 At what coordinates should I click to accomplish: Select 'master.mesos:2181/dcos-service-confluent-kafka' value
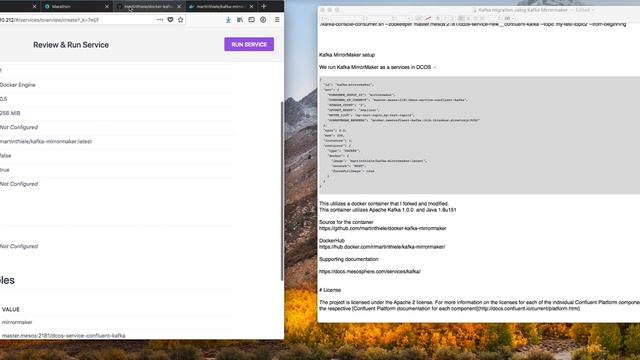[64, 336]
